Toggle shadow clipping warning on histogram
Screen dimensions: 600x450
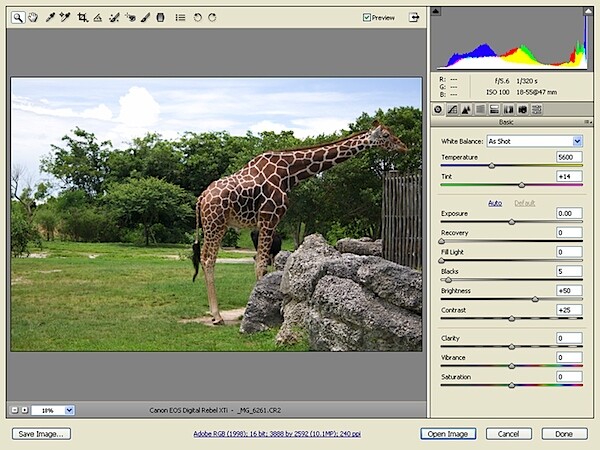click(435, 11)
